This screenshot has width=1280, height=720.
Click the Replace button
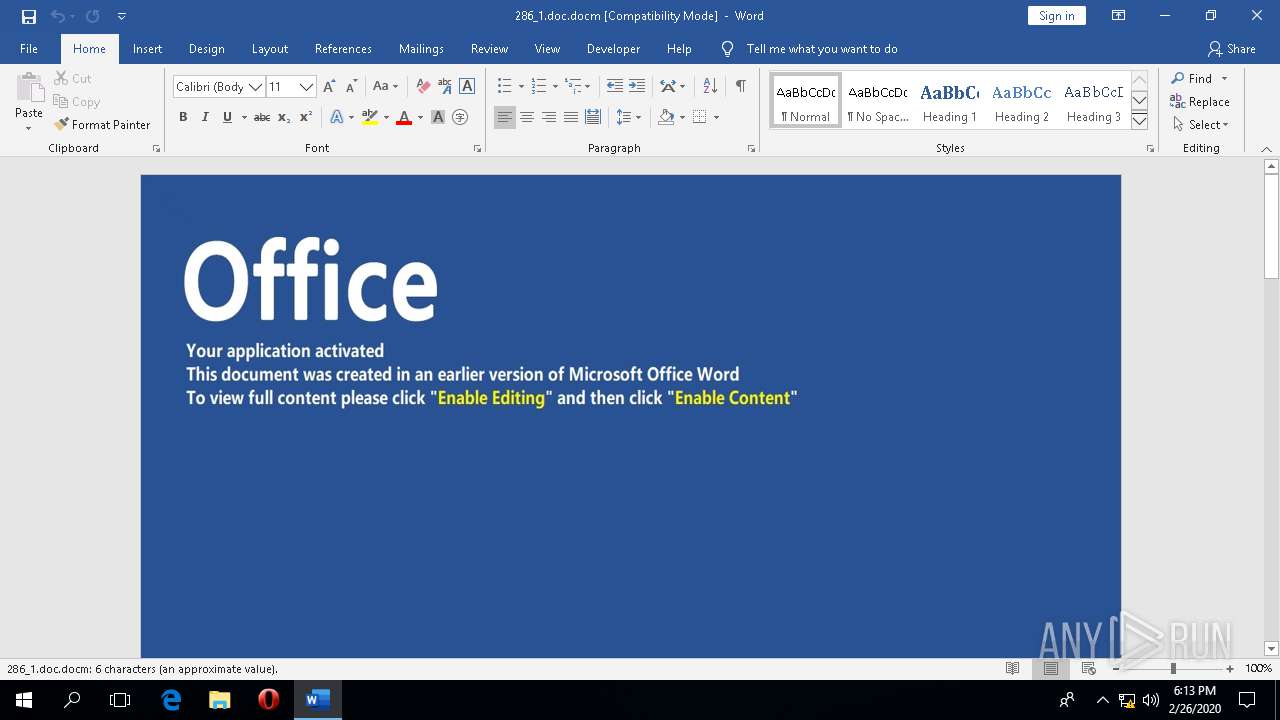click(1200, 102)
